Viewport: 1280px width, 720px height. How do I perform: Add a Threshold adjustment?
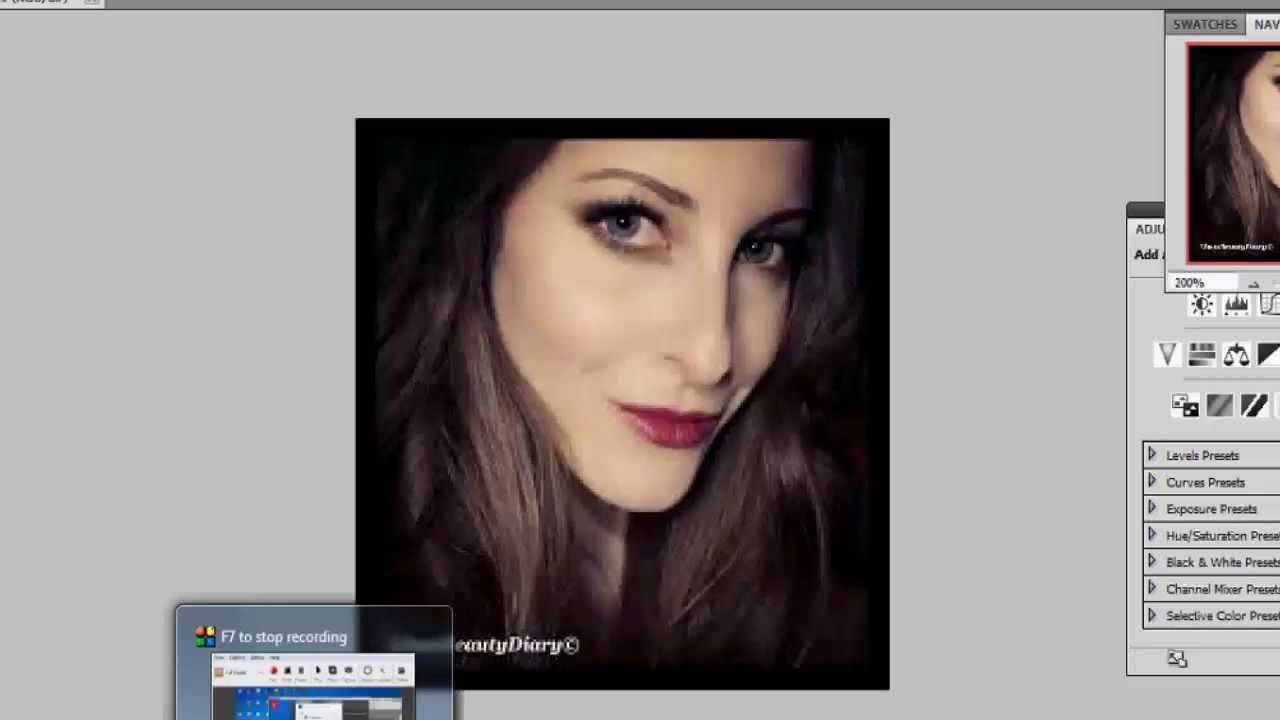(1253, 405)
